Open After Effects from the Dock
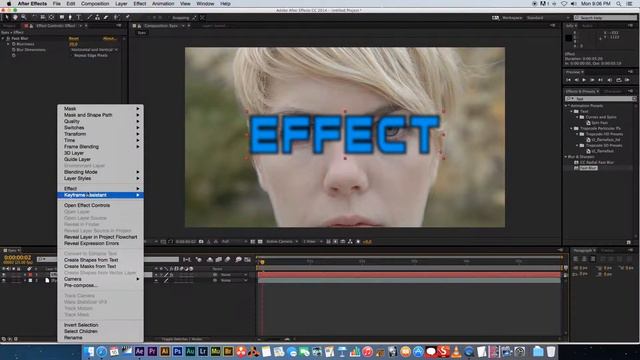 coord(139,351)
